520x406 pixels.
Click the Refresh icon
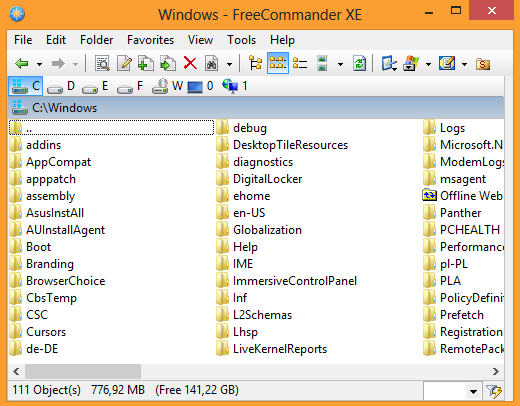pos(359,63)
